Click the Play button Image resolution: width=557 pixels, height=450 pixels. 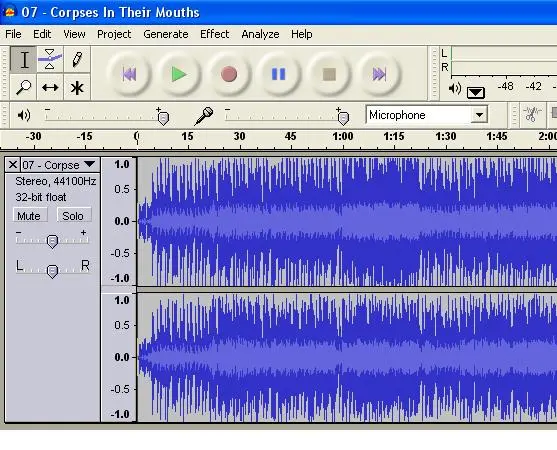coord(179,74)
